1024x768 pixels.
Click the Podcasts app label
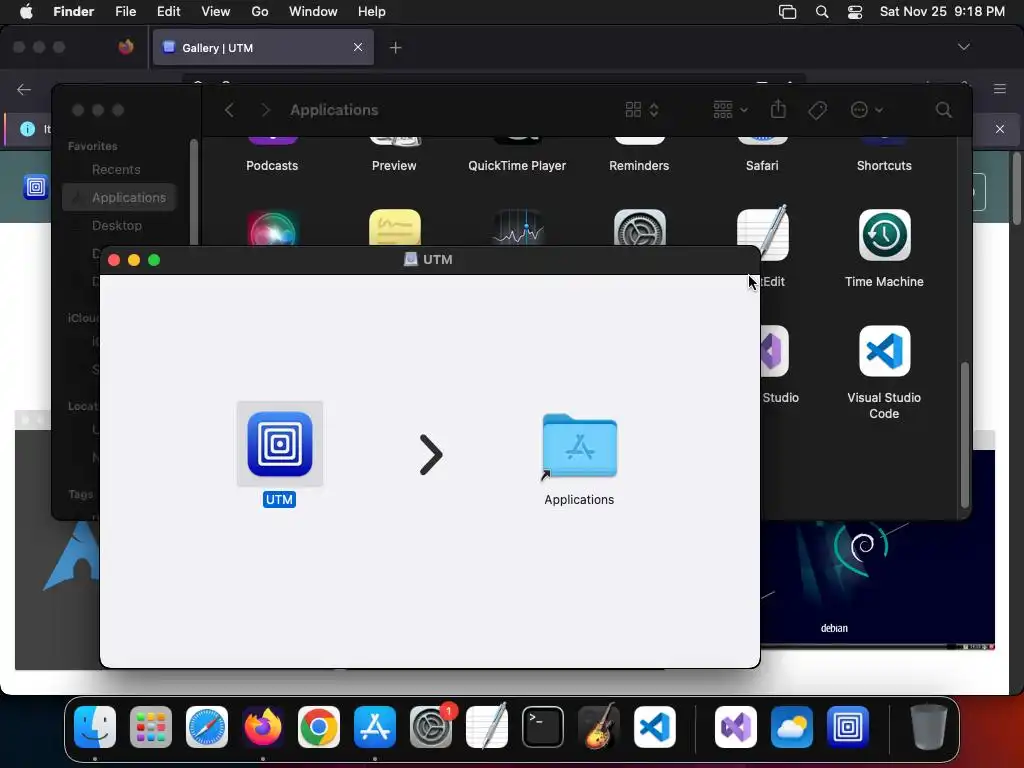(272, 166)
